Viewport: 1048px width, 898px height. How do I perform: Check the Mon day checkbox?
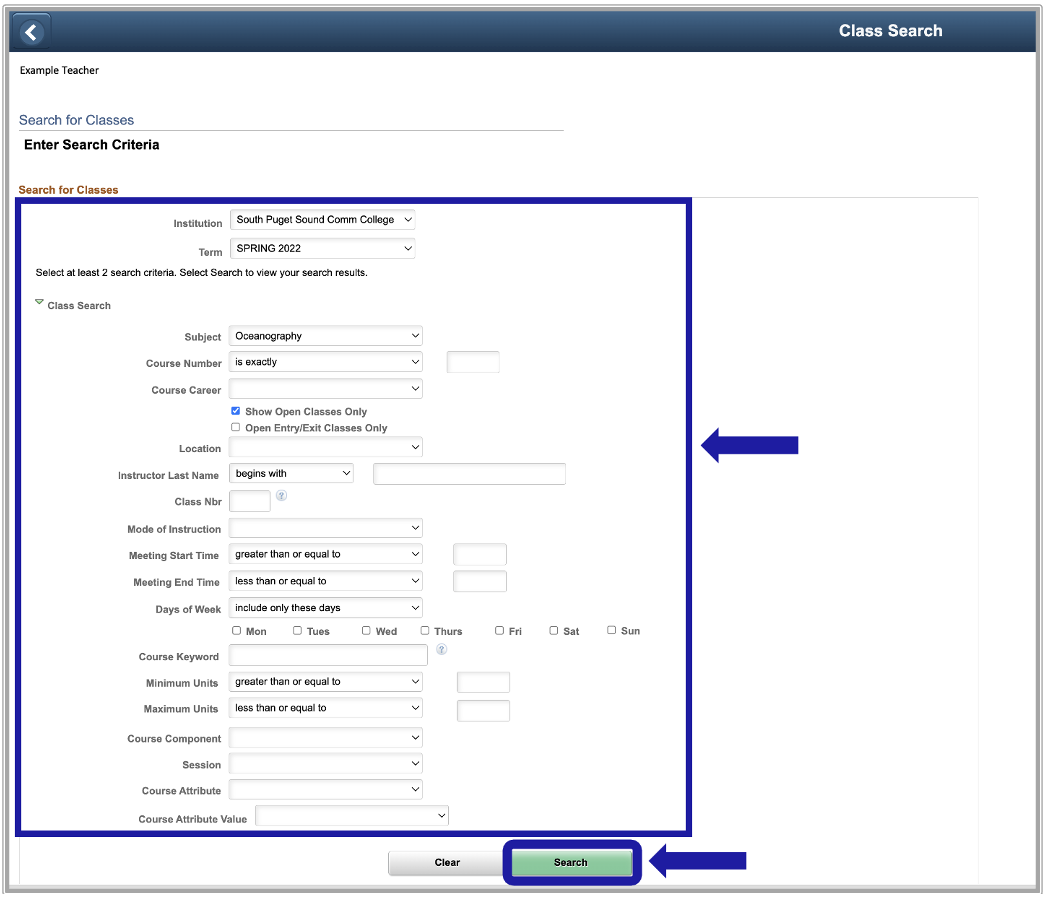237,631
